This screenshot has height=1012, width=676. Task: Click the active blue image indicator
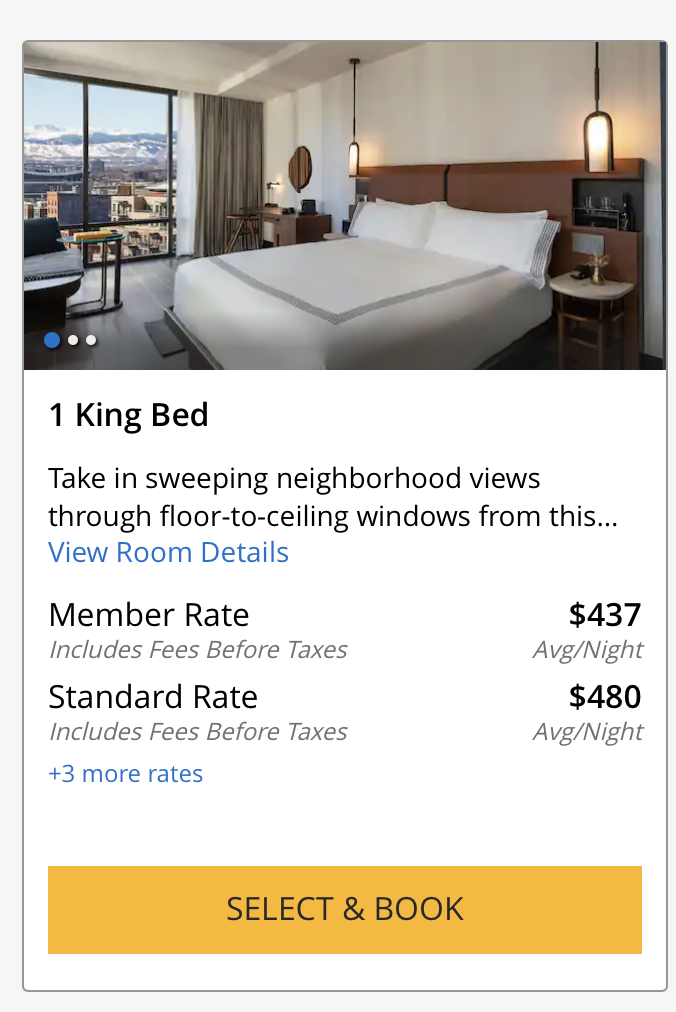click(52, 340)
